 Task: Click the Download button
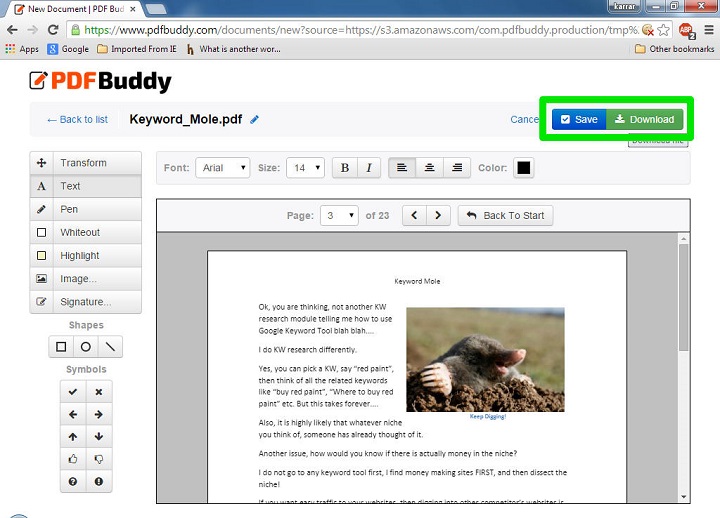pyautogui.click(x=645, y=119)
